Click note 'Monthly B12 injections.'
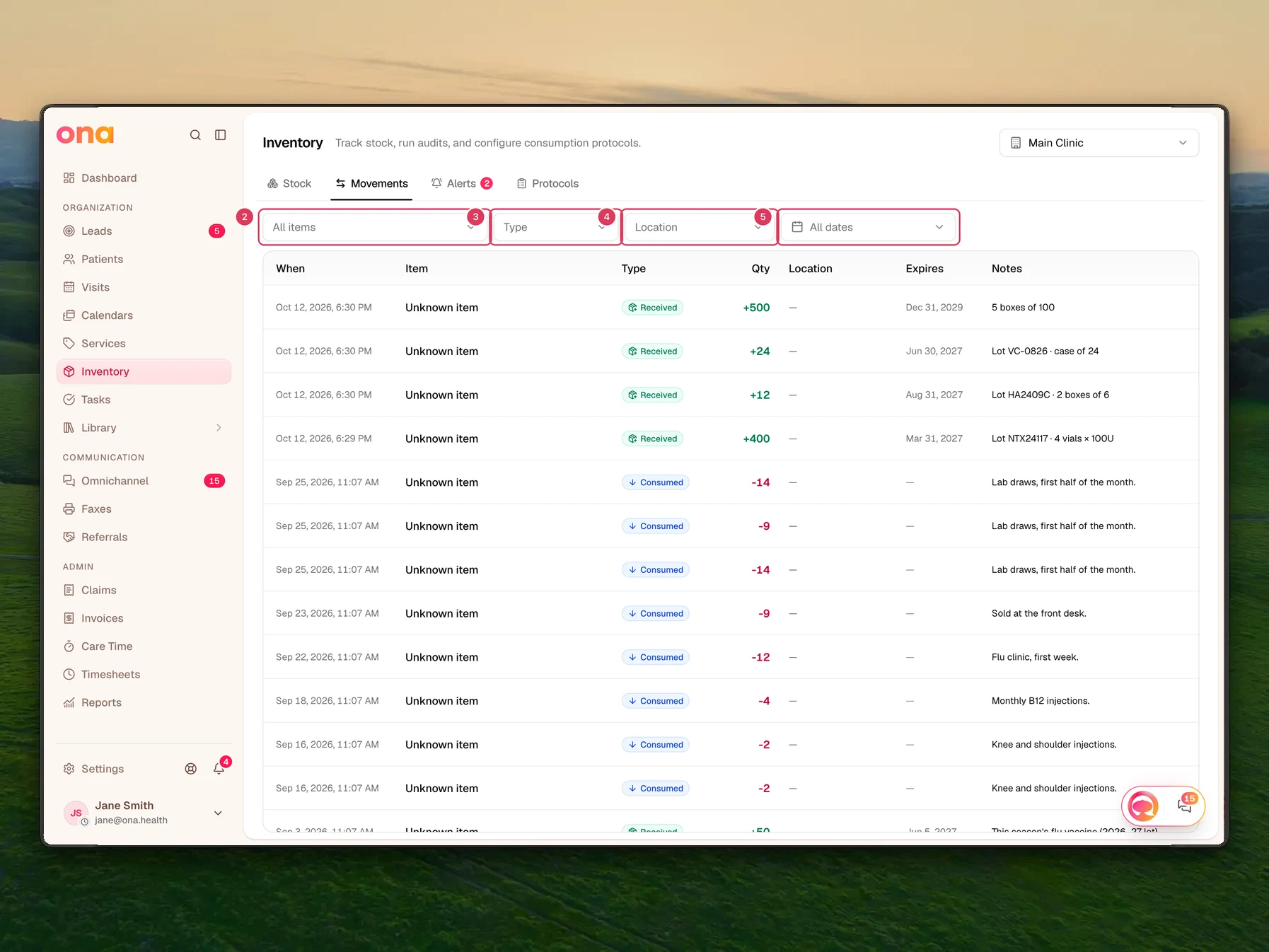 (1041, 701)
